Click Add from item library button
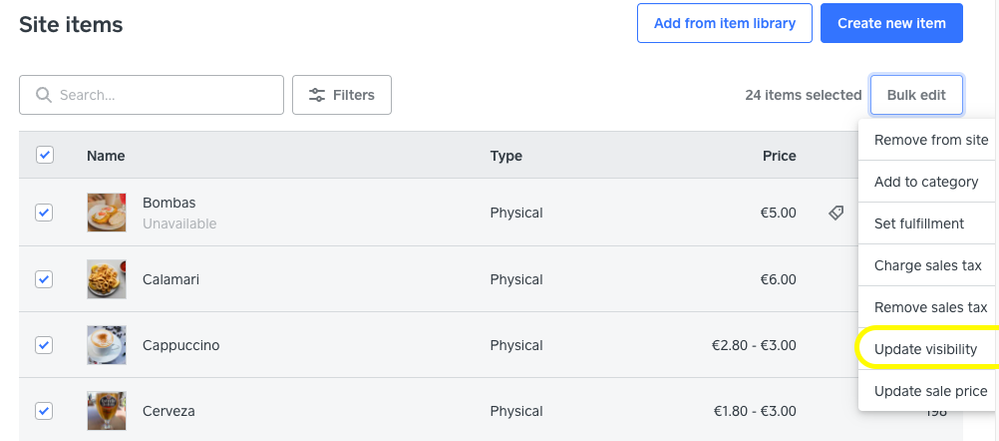The height and width of the screenshot is (441, 999). [724, 23]
